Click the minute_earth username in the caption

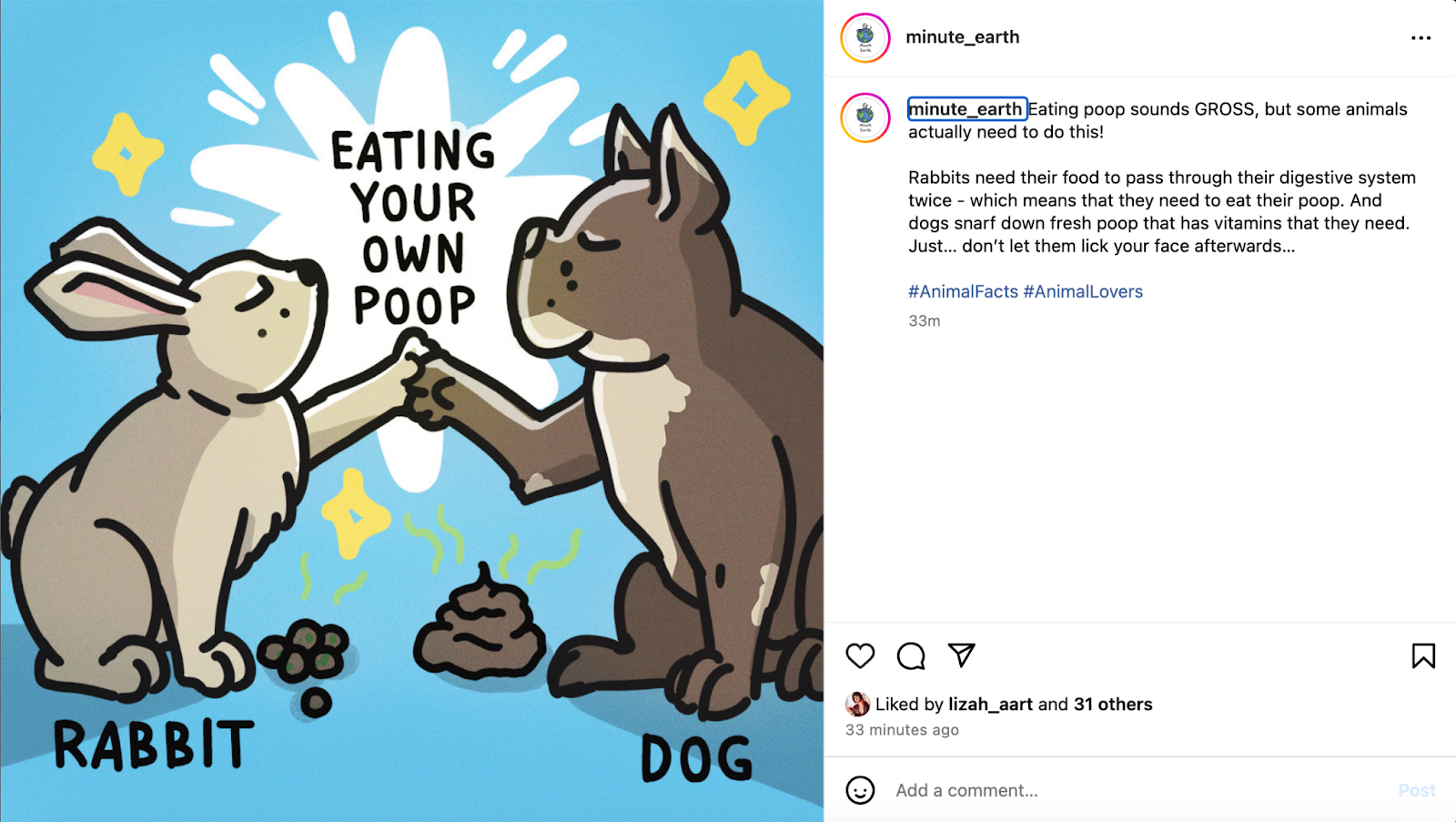(966, 109)
